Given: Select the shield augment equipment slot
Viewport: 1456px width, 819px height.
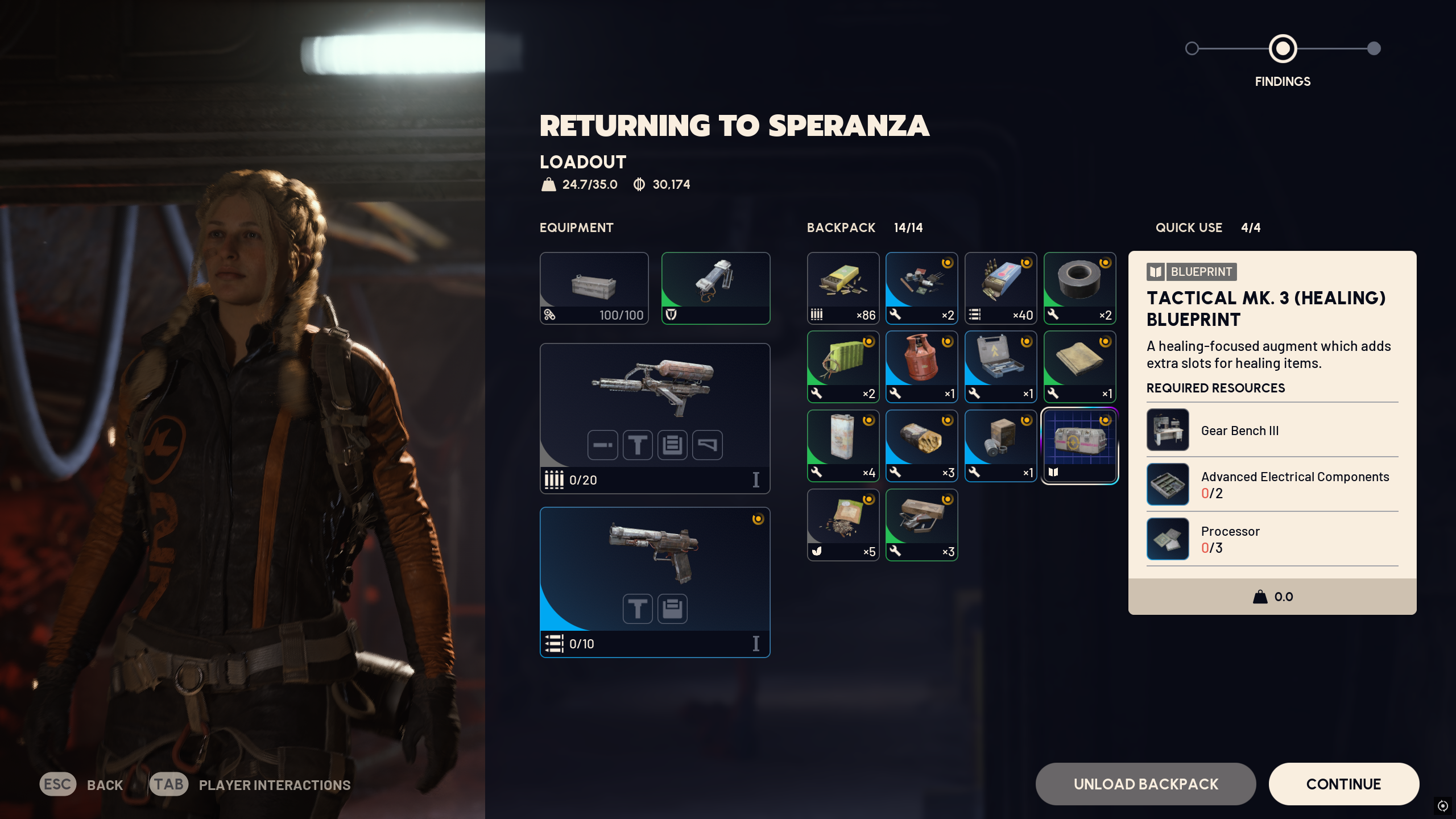Looking at the screenshot, I should (715, 288).
